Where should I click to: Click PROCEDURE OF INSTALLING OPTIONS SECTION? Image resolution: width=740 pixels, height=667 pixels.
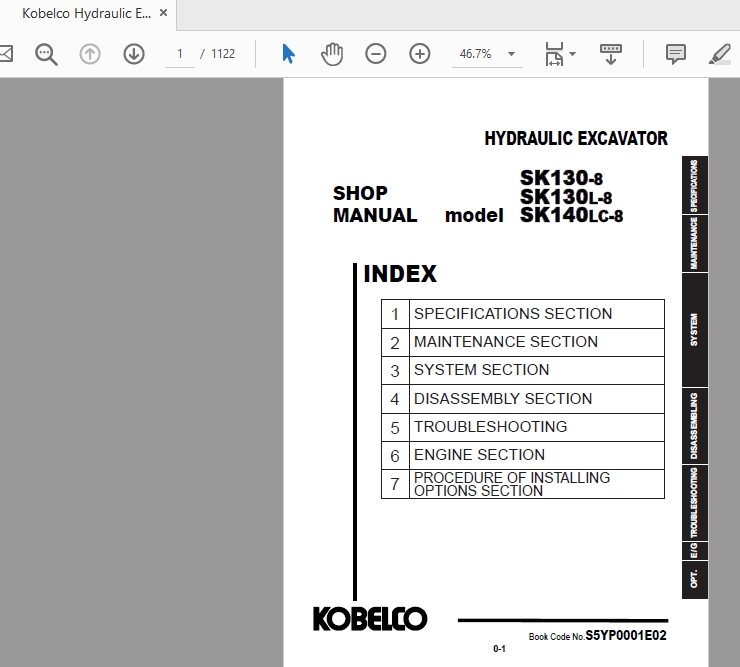(512, 484)
